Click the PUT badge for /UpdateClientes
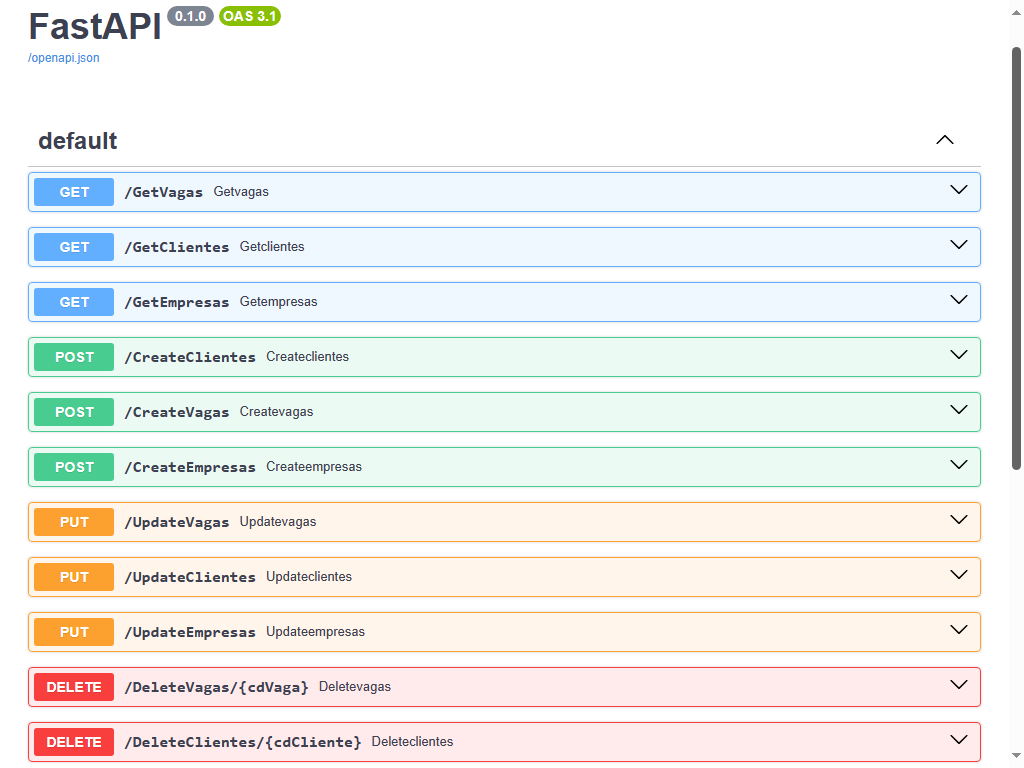1024x768 pixels. 74,577
